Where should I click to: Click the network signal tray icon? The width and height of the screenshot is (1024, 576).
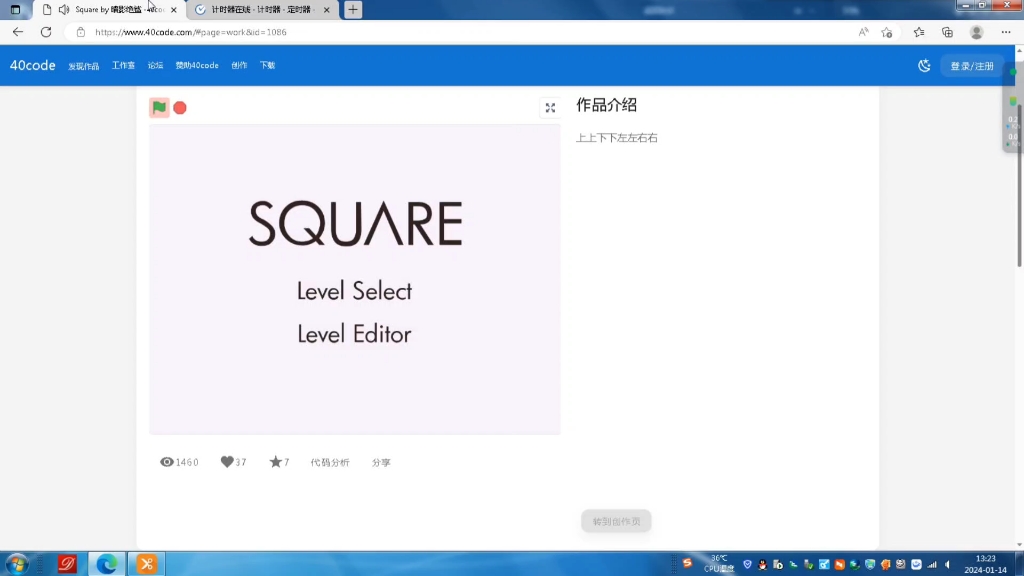tap(932, 564)
